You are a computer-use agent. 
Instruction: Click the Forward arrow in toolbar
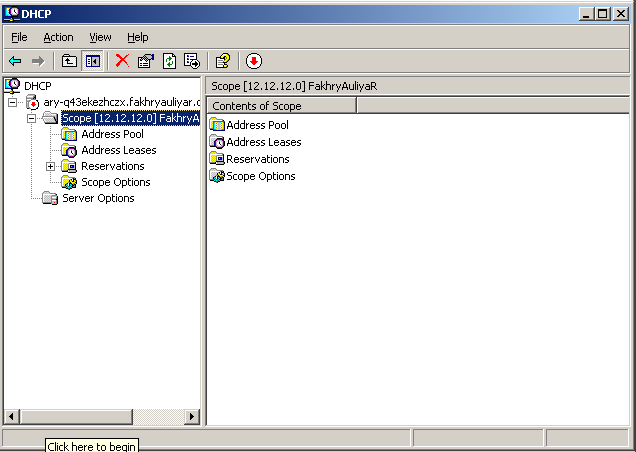tap(38, 61)
